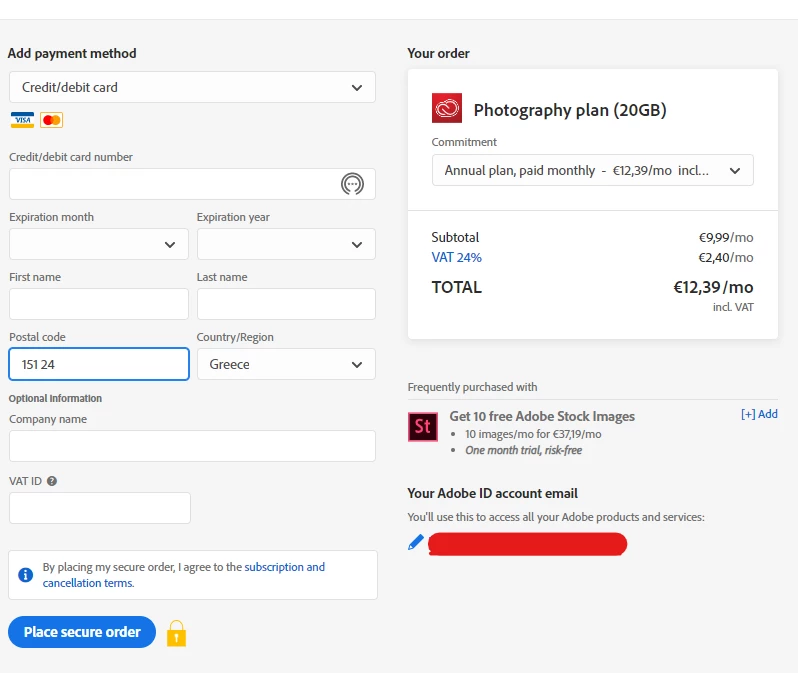Click the '€9,99/mo' subtotal value
The height and width of the screenshot is (673, 798).
726,238
